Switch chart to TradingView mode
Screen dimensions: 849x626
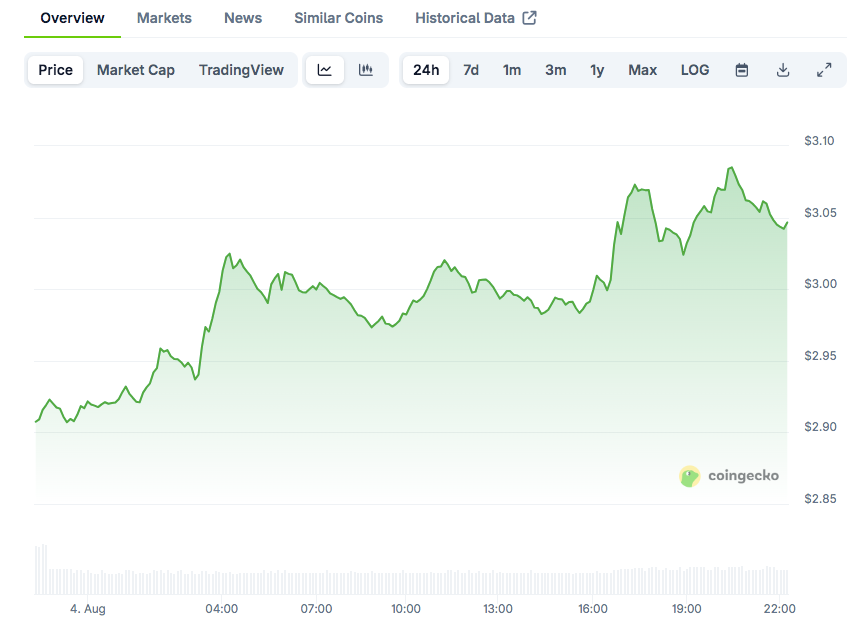point(241,70)
